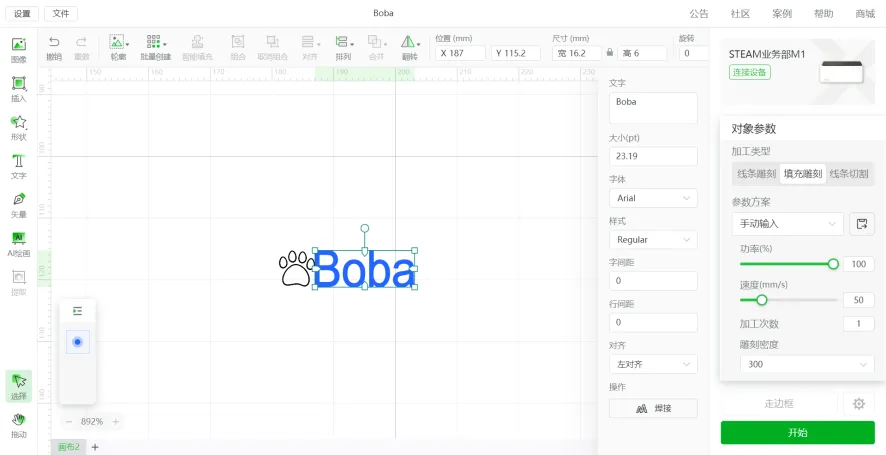Open the 公告 announcements link

pos(698,14)
